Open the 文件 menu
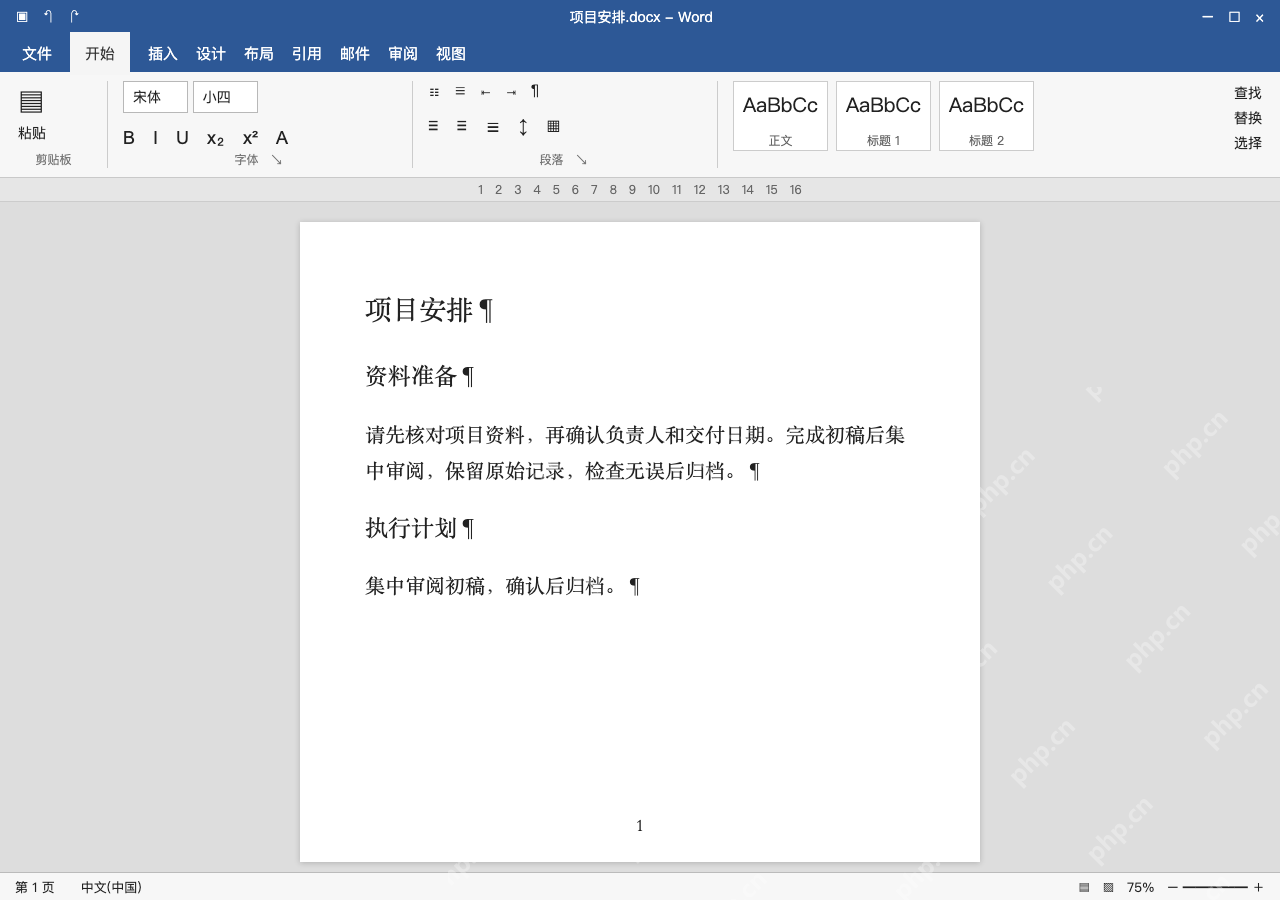Image resolution: width=1280 pixels, height=900 pixels. tap(37, 54)
